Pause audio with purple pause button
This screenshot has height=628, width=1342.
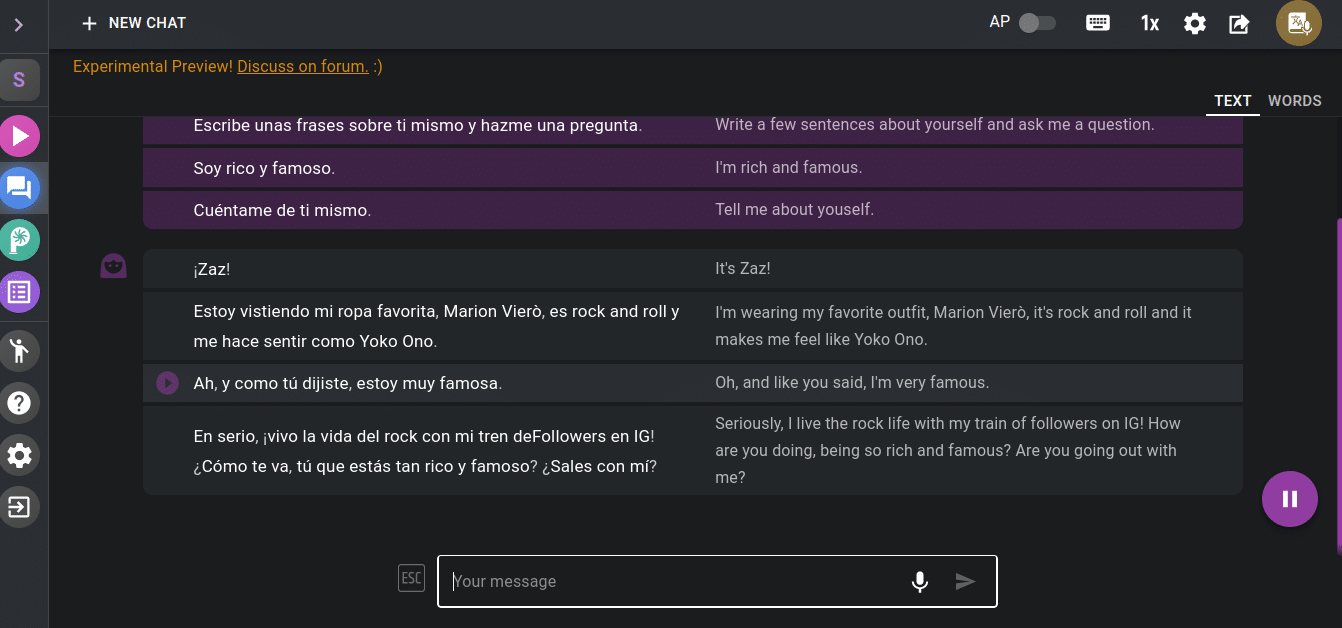tap(1289, 499)
